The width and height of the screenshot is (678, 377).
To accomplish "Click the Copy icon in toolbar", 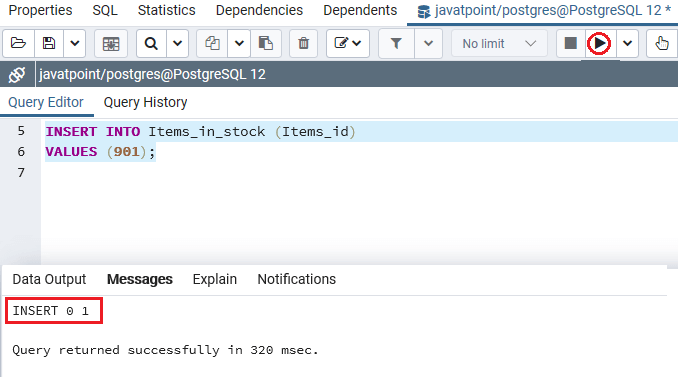I will point(212,43).
